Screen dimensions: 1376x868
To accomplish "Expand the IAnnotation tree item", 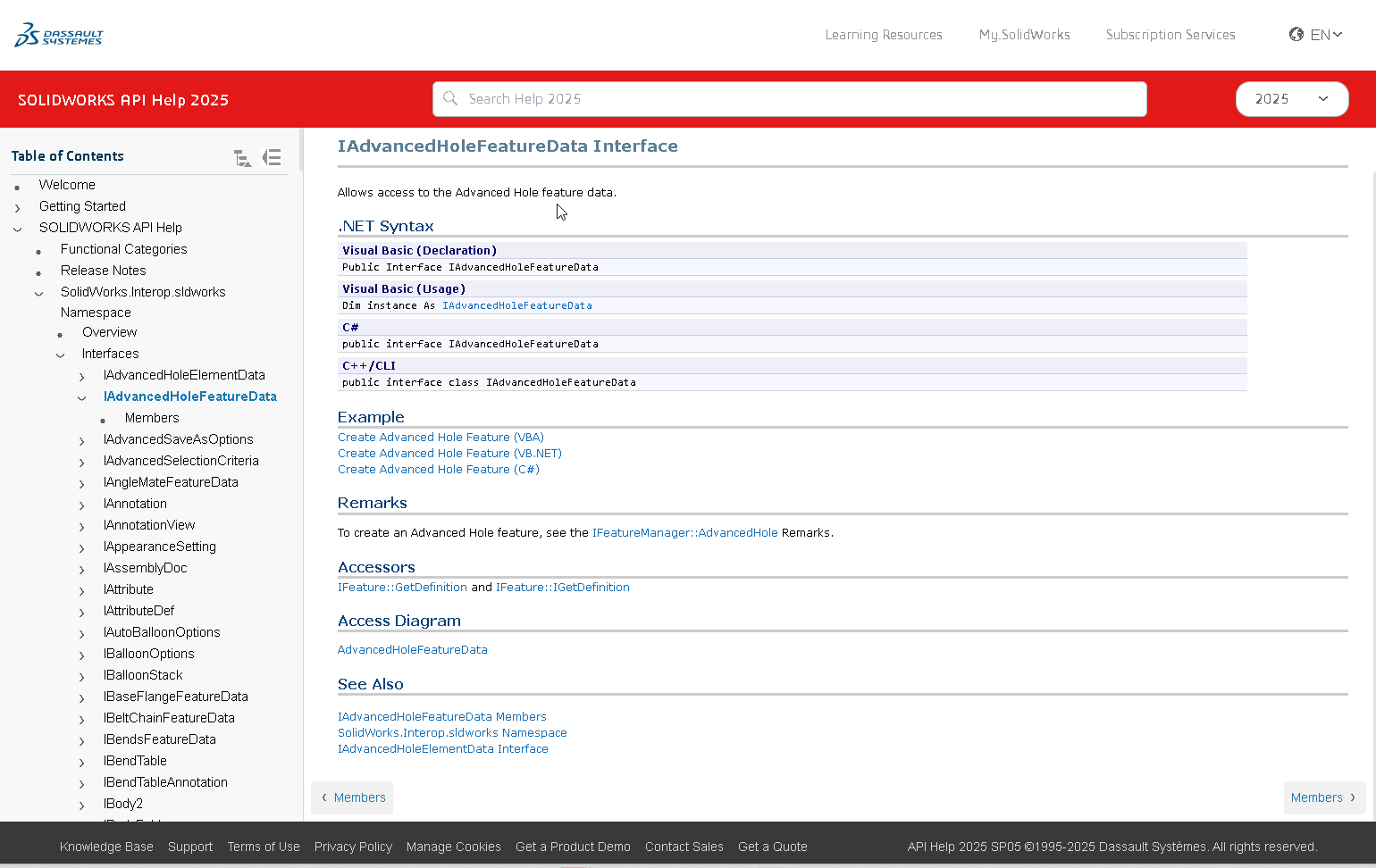I will (x=81, y=505).
